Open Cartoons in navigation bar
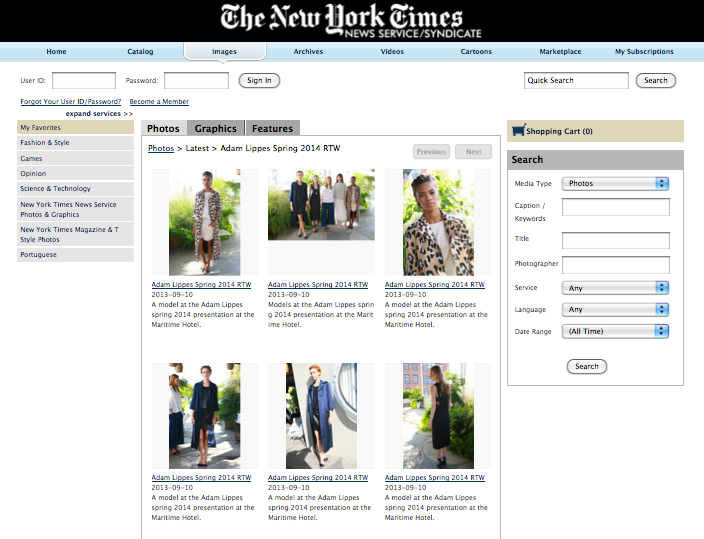The image size is (704, 539). pos(476,52)
